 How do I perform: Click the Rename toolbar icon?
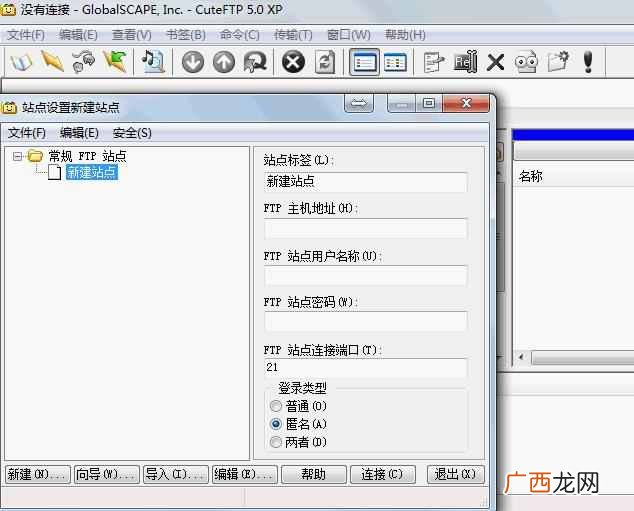coord(465,62)
